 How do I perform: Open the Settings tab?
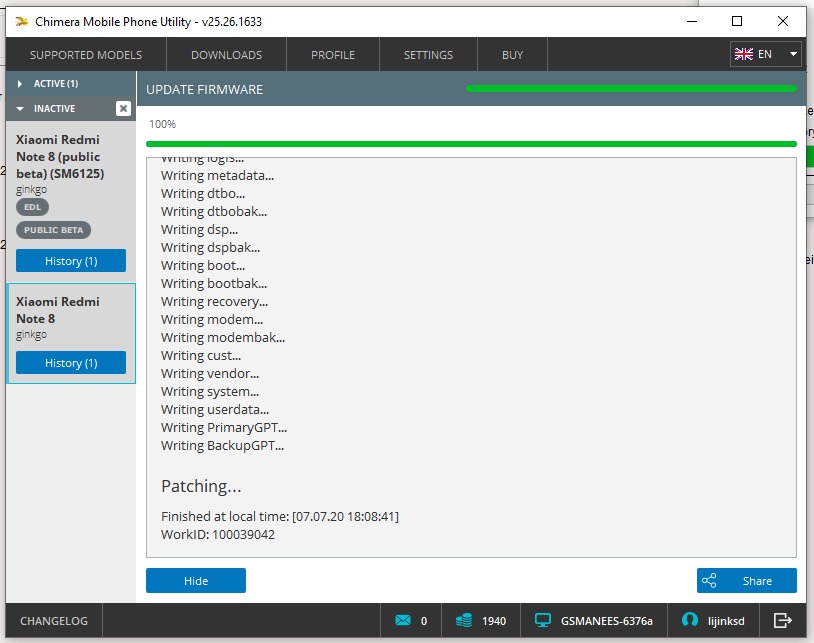tap(428, 55)
